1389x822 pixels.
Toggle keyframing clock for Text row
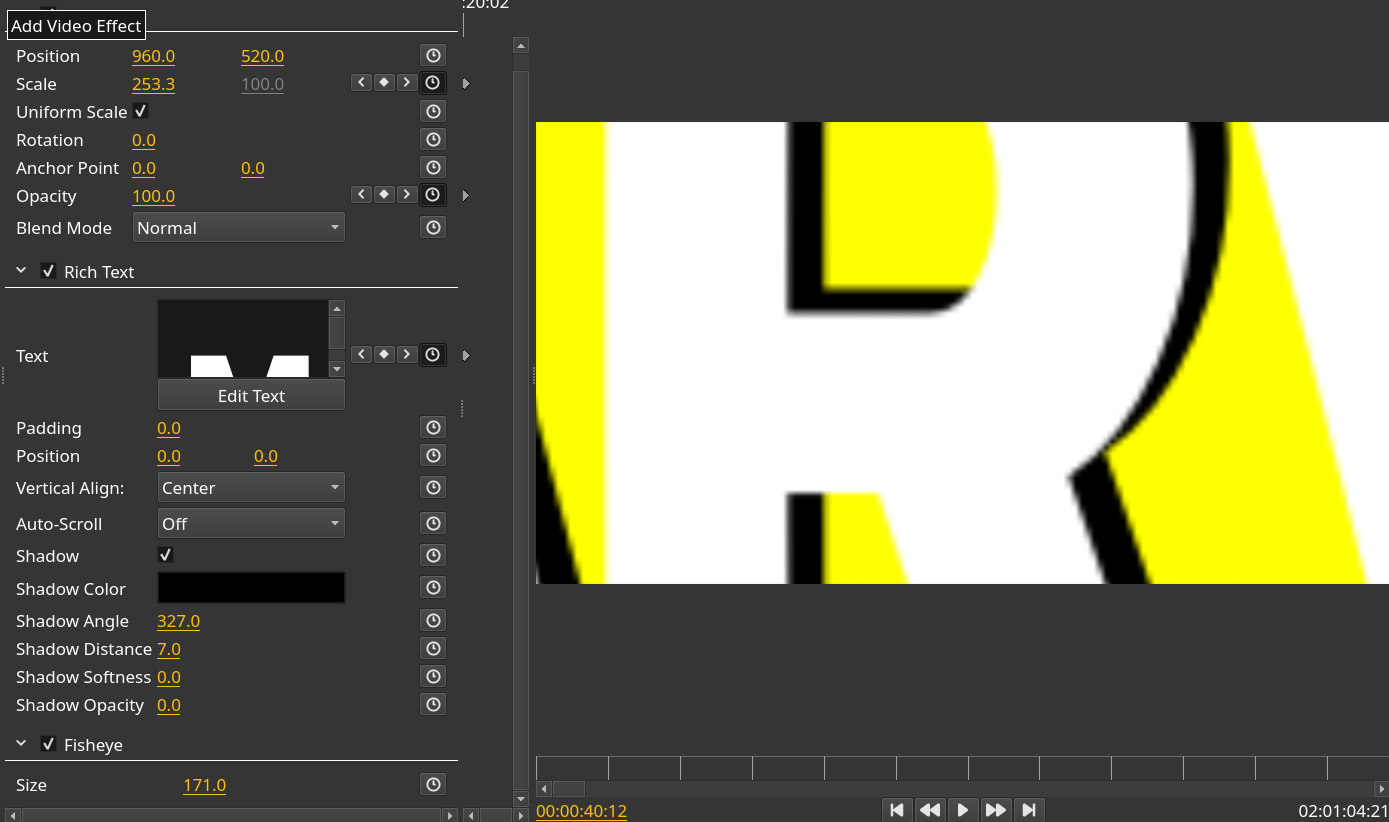tap(433, 355)
